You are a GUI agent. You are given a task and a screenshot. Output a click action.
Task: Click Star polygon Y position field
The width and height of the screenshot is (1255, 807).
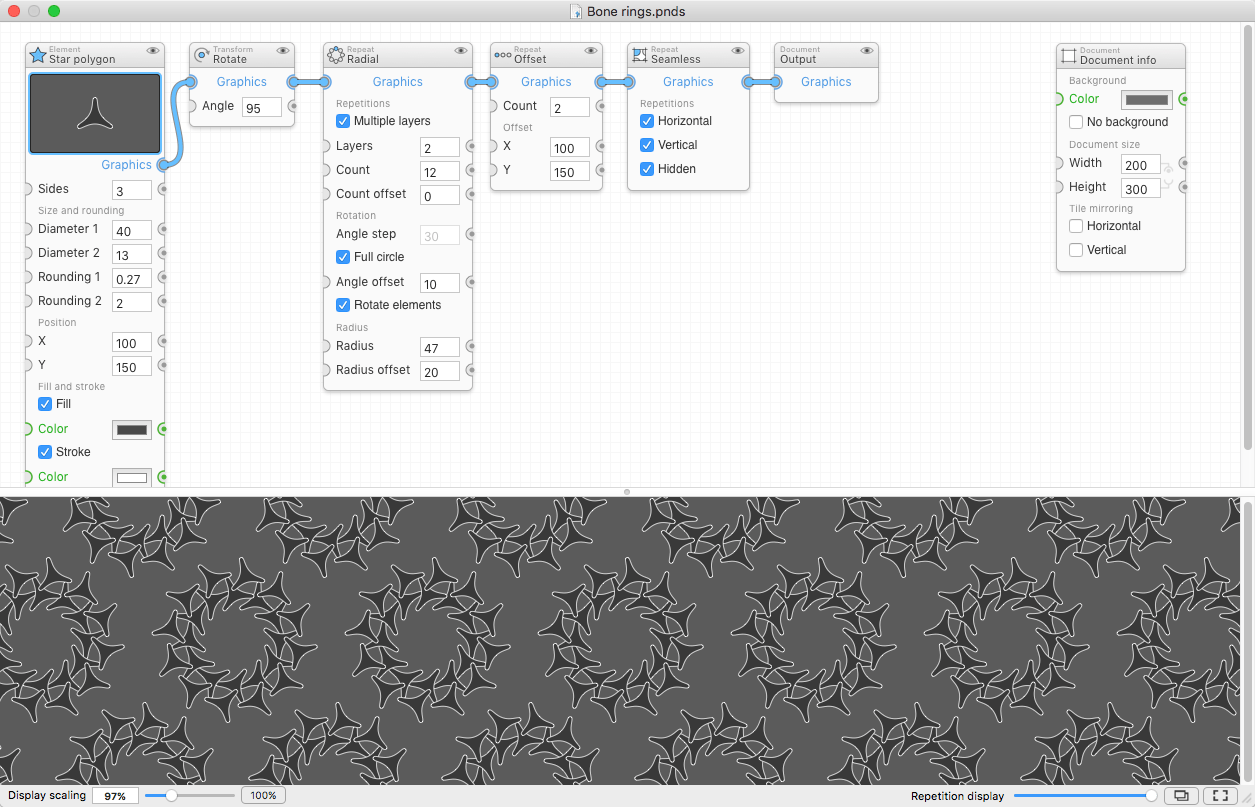tap(132, 367)
